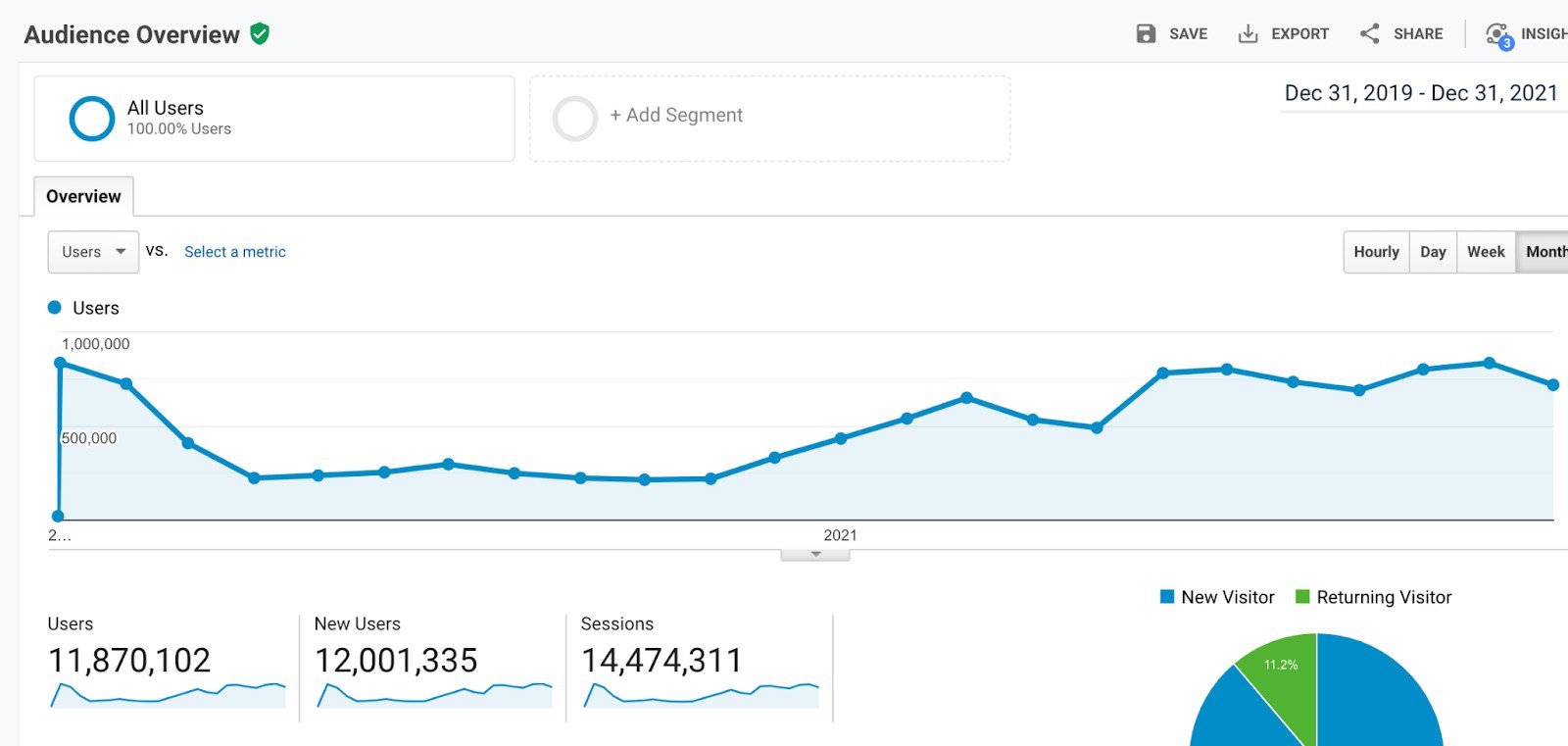Open the Users metric dropdown
The width and height of the screenshot is (1568, 746).
point(93,252)
